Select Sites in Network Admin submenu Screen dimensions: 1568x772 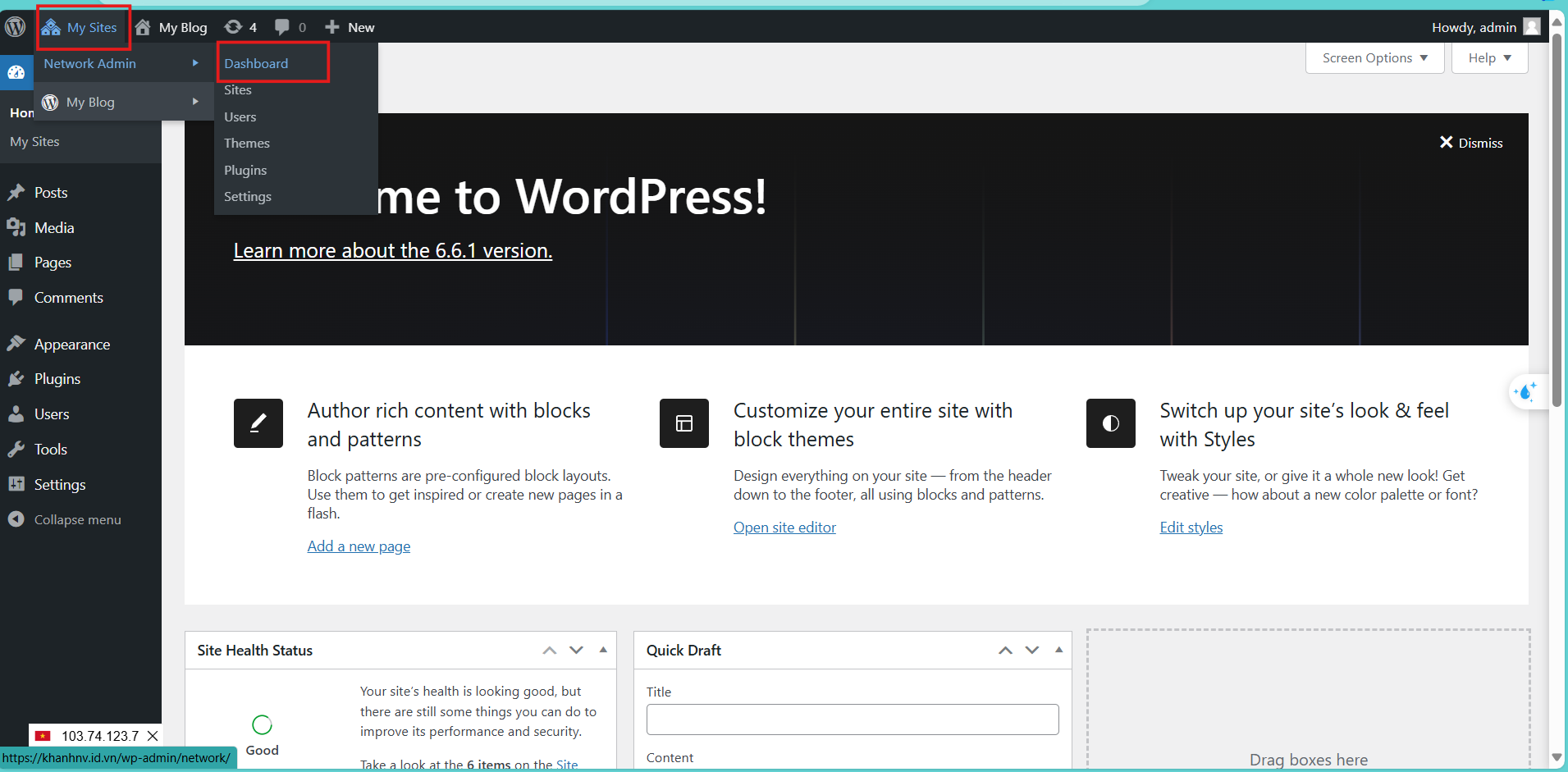[238, 90]
